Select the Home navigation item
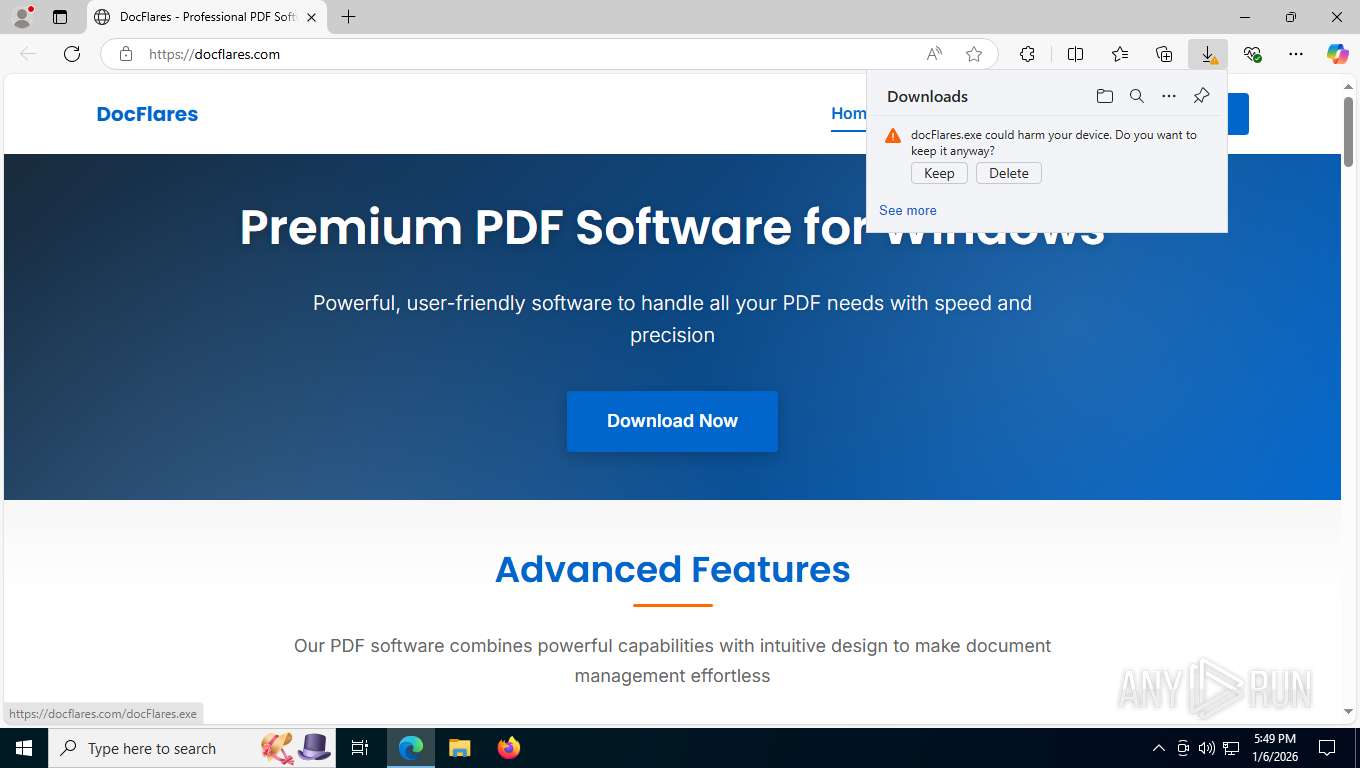This screenshot has height=768, width=1360. pyautogui.click(x=849, y=114)
